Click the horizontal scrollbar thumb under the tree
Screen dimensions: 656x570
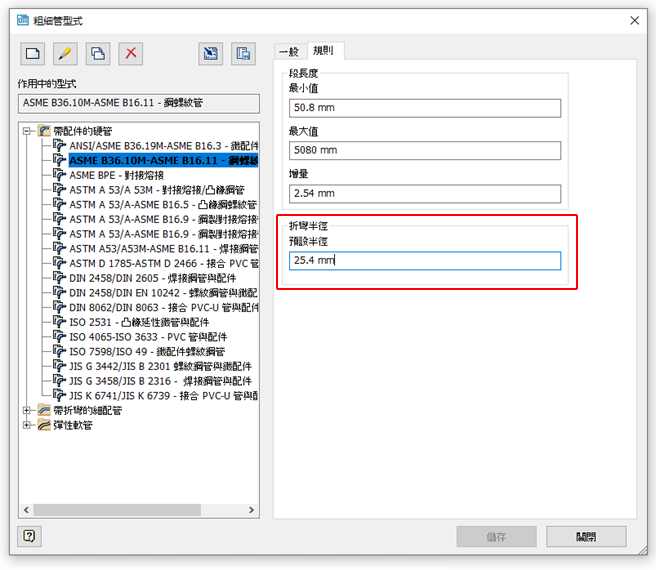[x=117, y=510]
